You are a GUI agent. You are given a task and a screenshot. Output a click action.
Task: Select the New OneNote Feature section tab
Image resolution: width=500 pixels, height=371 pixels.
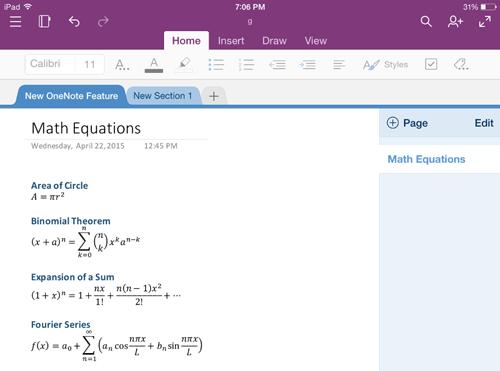coord(71,96)
